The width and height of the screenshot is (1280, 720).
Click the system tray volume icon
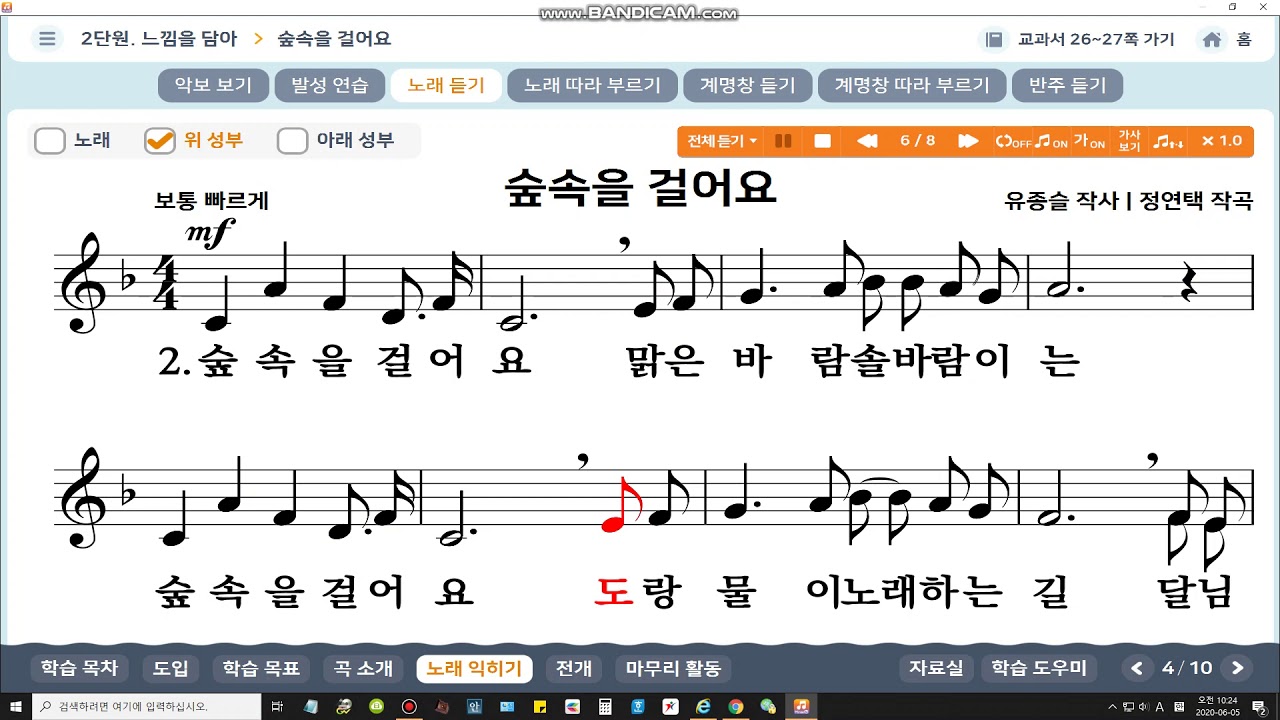pyautogui.click(x=1146, y=706)
